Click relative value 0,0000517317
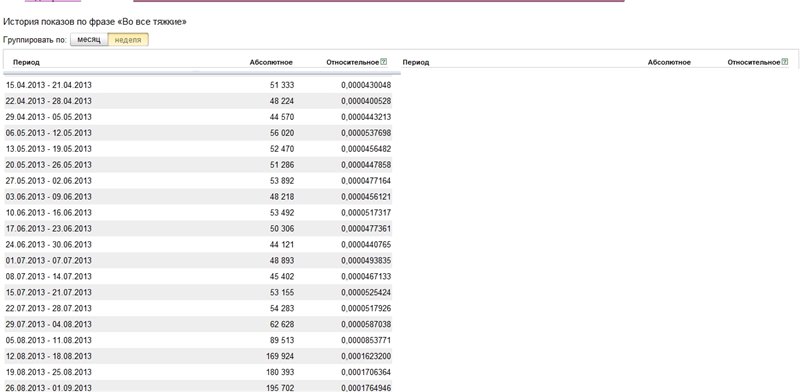This screenshot has width=800, height=392. click(366, 212)
